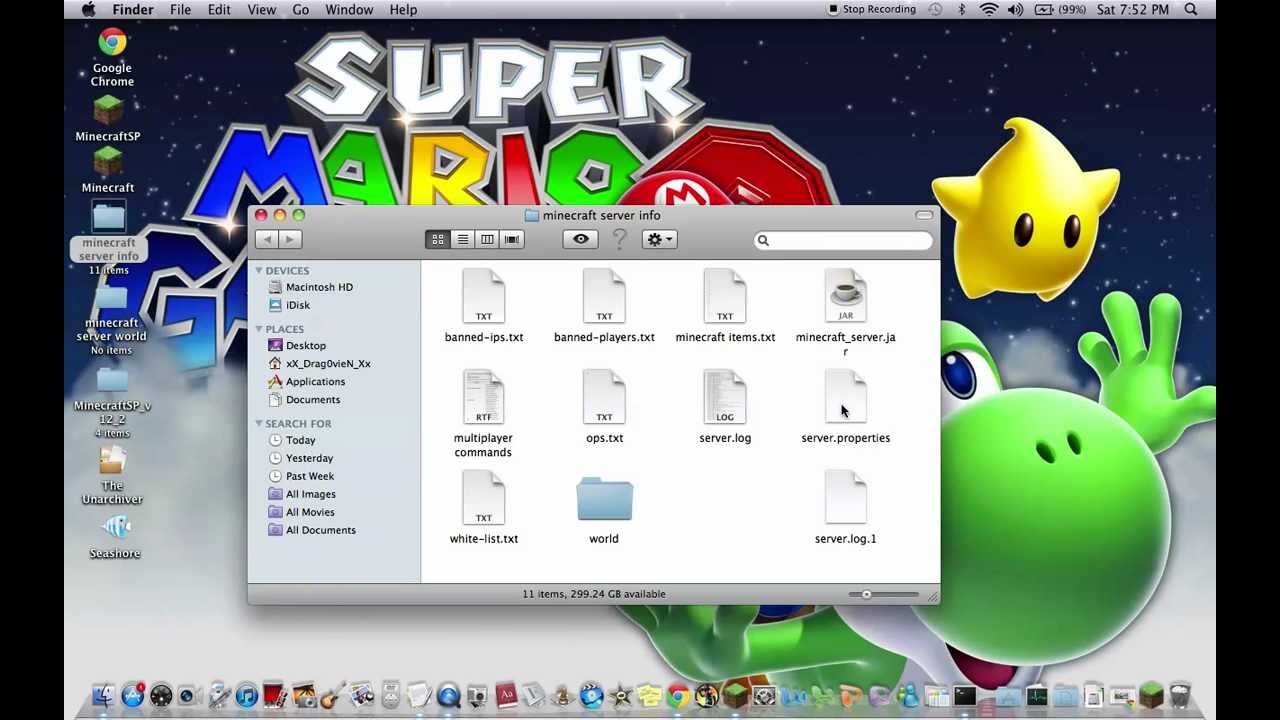This screenshot has width=1280, height=720.
Task: Click the Finder window search field
Action: coord(843,240)
